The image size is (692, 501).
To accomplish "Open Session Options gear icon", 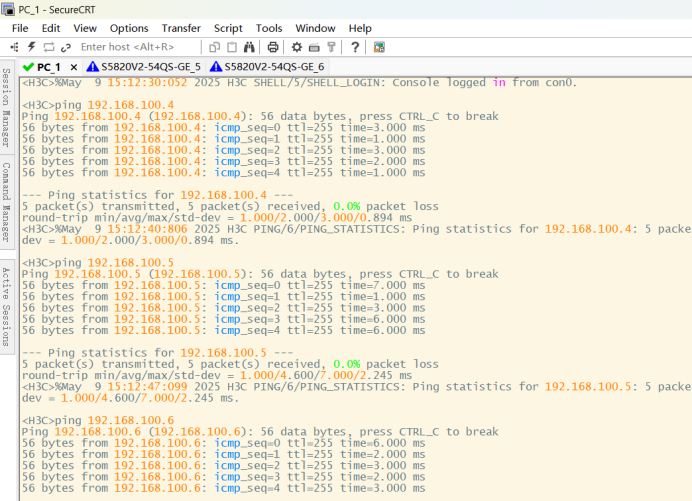I will 296,47.
